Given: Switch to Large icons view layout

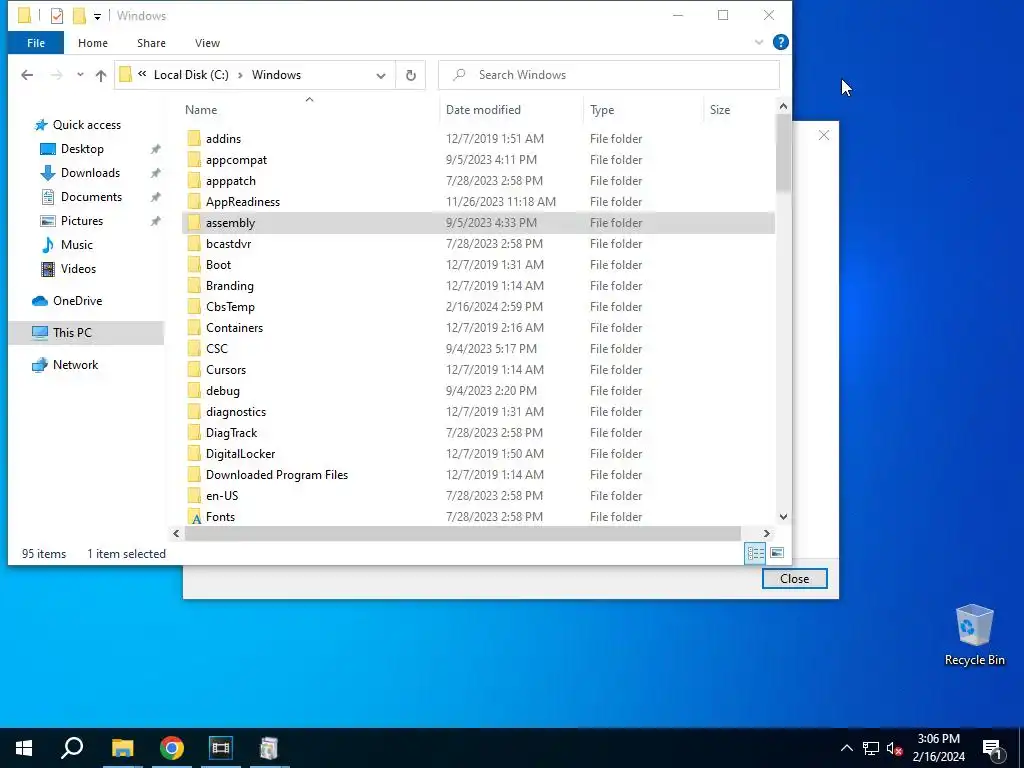Looking at the screenshot, I should pyautogui.click(x=776, y=553).
